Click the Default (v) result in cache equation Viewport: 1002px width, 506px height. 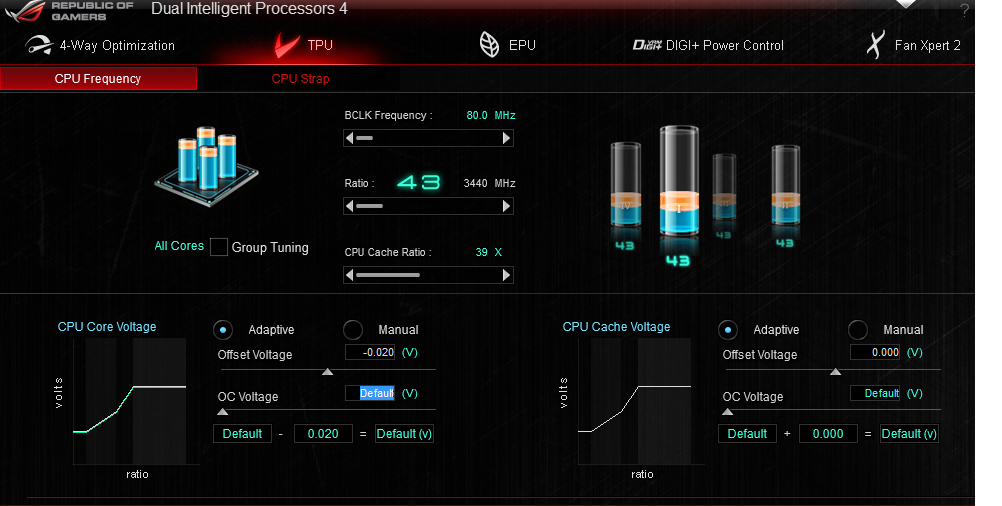909,434
